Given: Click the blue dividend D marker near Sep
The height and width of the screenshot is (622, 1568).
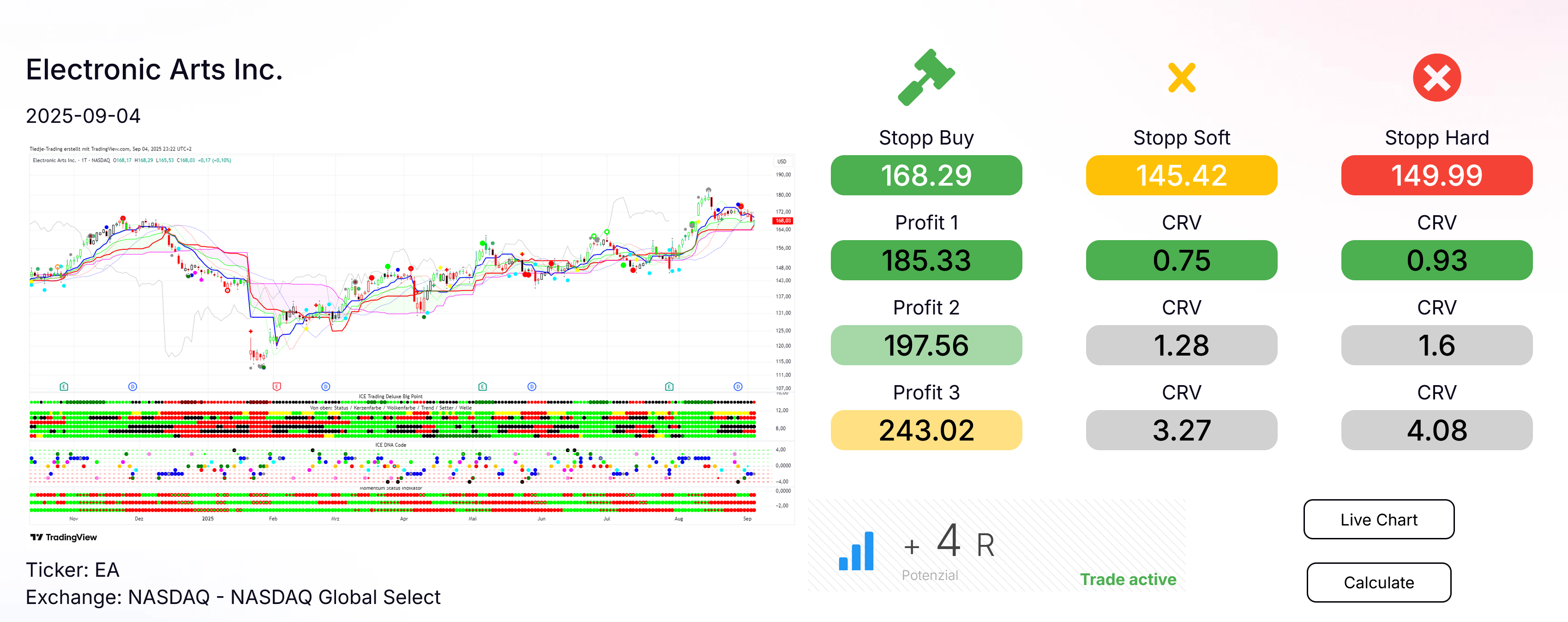Looking at the screenshot, I should click(738, 386).
